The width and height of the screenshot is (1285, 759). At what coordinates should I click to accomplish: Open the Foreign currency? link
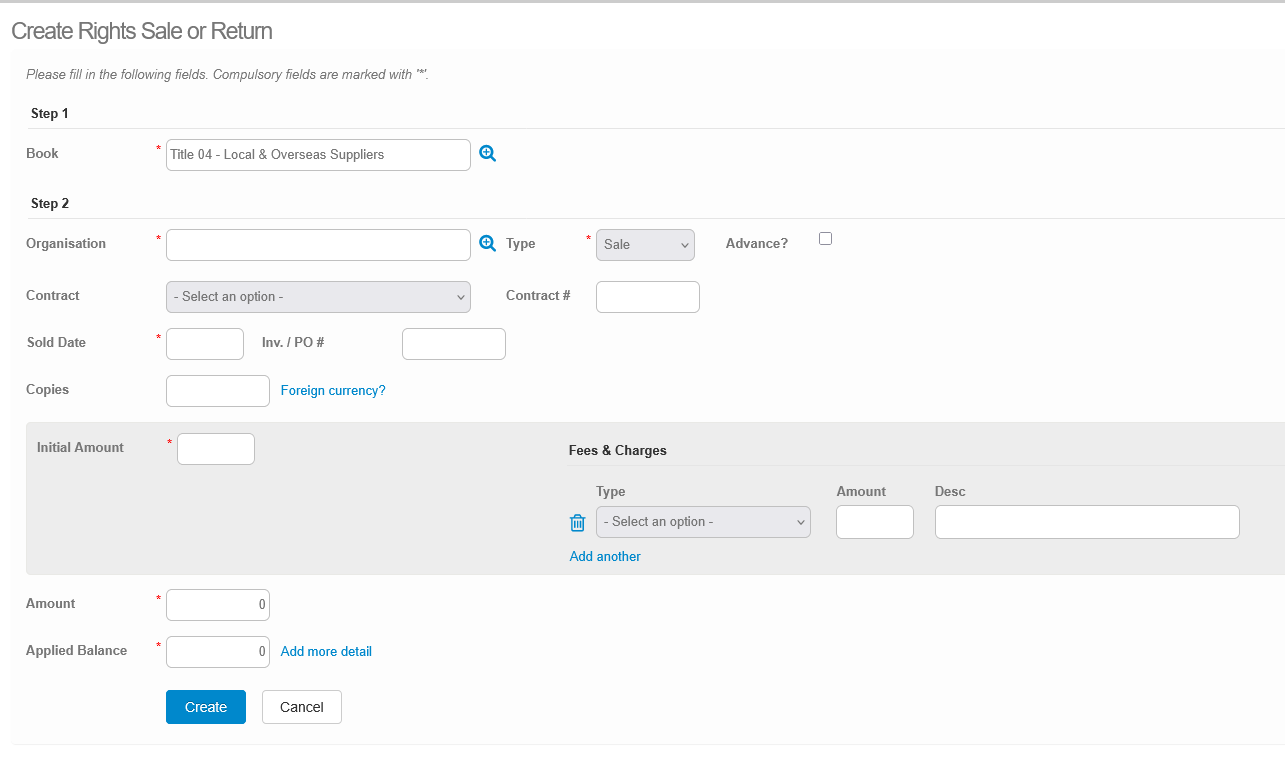333,391
